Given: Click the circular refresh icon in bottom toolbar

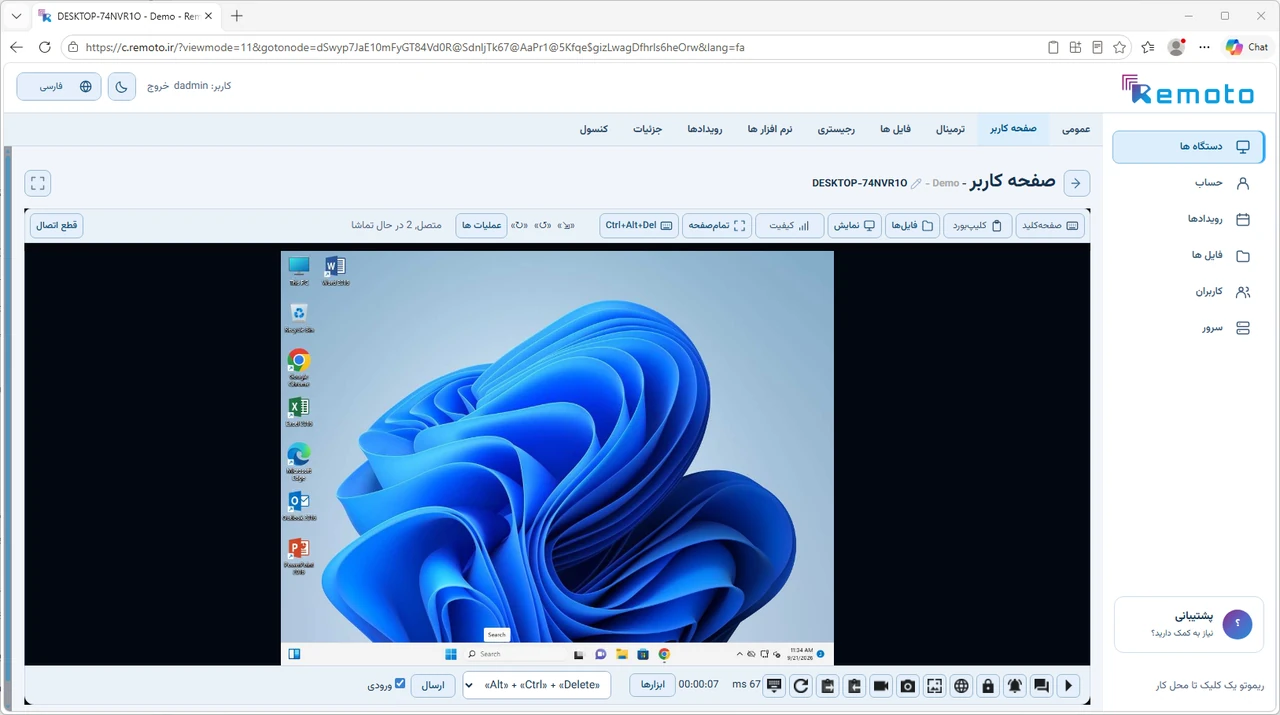Looking at the screenshot, I should point(801,686).
